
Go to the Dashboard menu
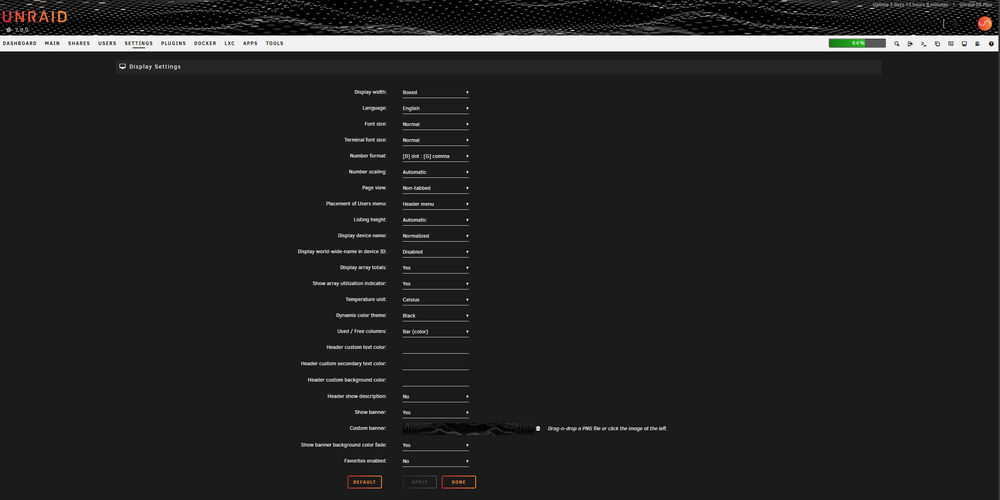(x=20, y=43)
